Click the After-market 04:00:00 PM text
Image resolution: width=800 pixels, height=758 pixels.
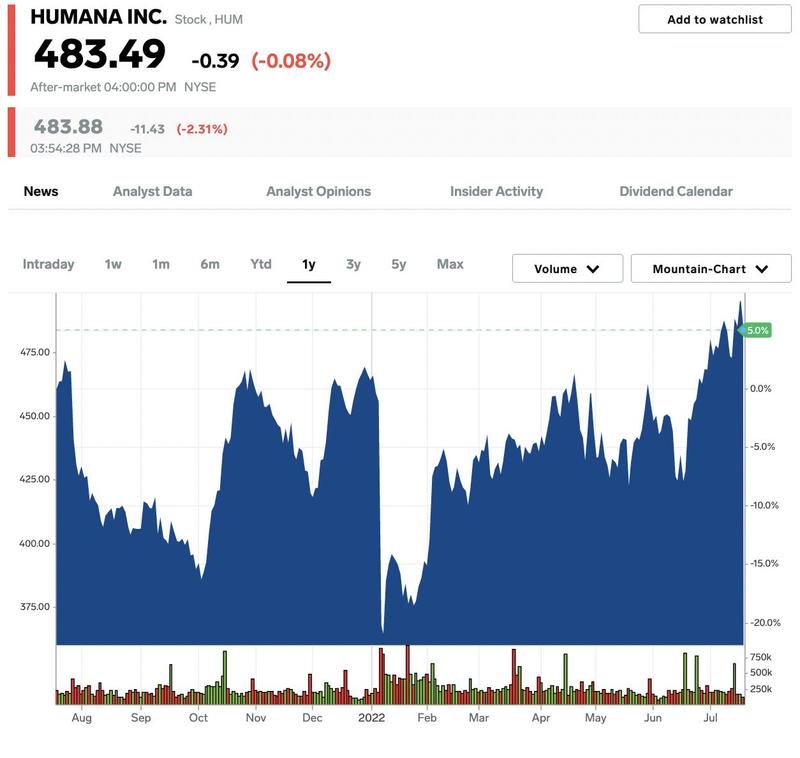(103, 87)
